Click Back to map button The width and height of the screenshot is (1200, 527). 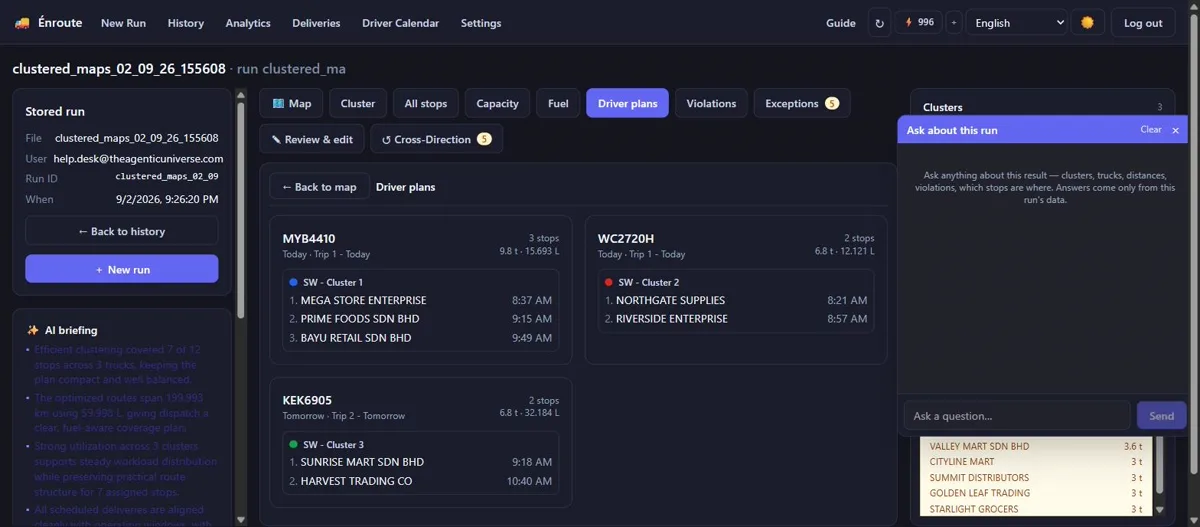click(x=319, y=187)
